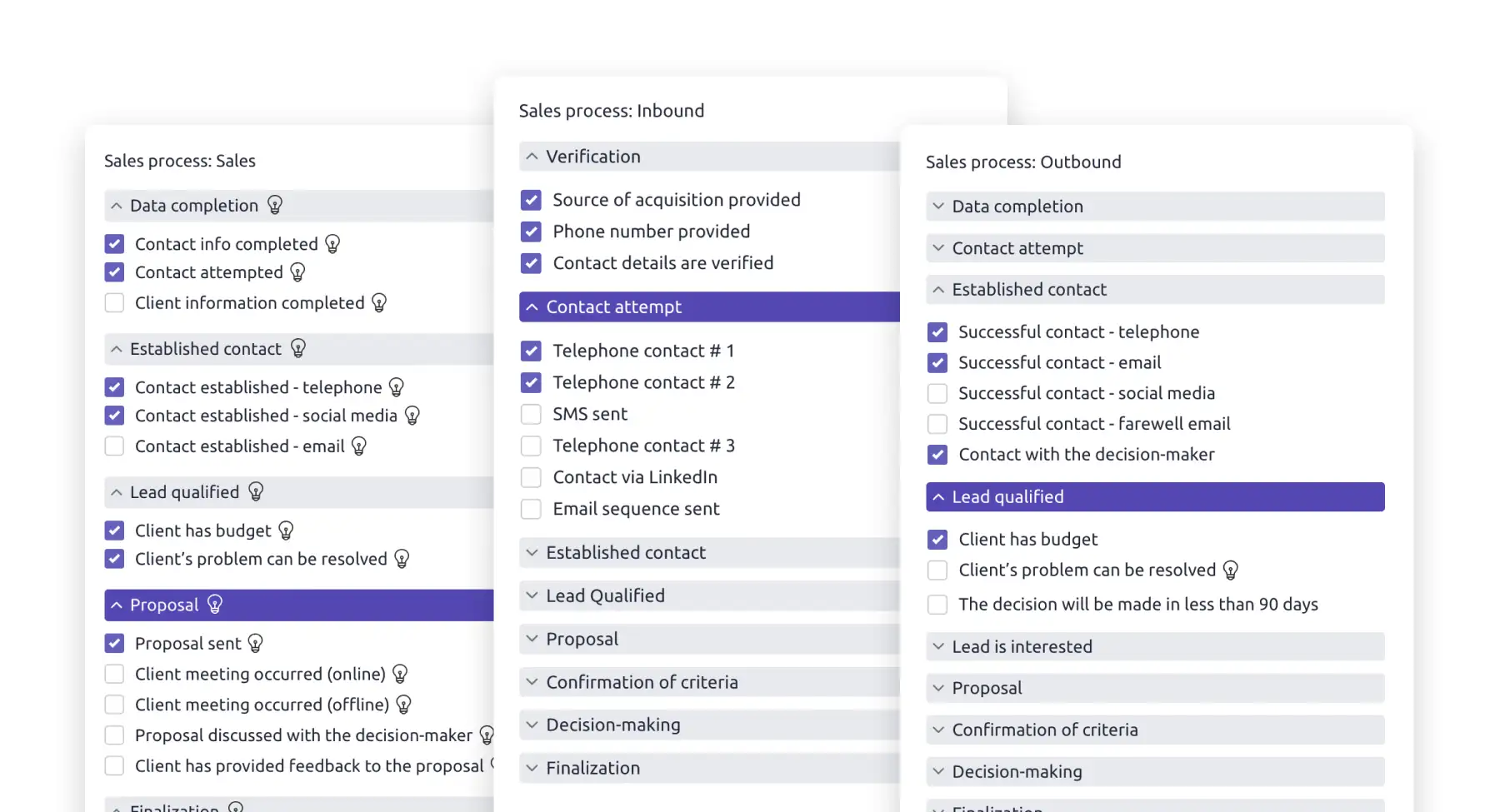1500x812 pixels.
Task: Collapse Data completion section in Sales panel
Action: pyautogui.click(x=299, y=206)
